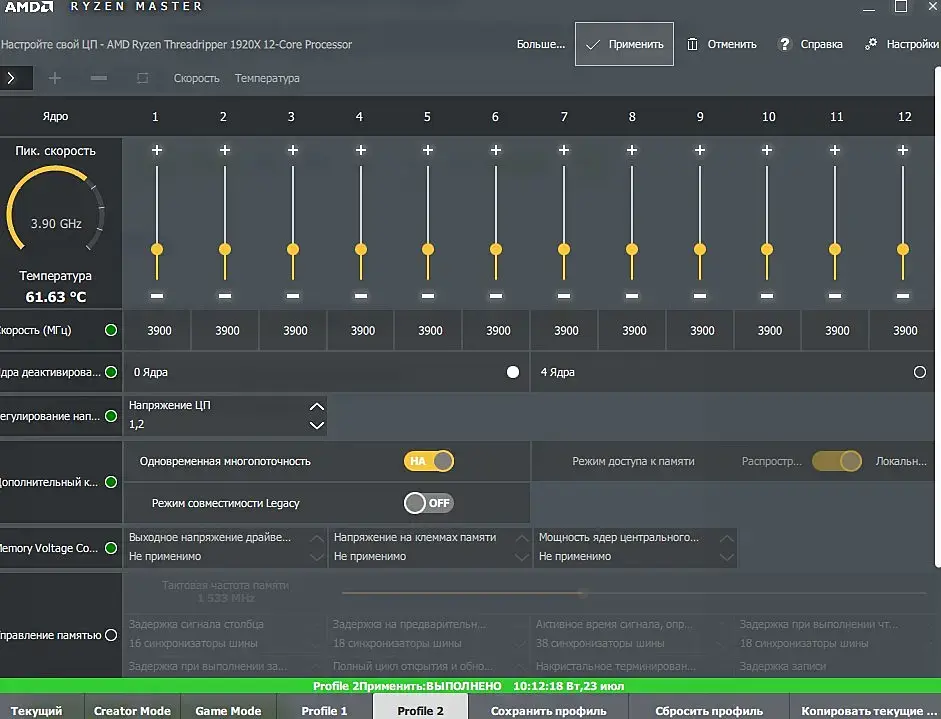
Task: Decrease Напряжение ЦП with down chevron
Action: 317,426
